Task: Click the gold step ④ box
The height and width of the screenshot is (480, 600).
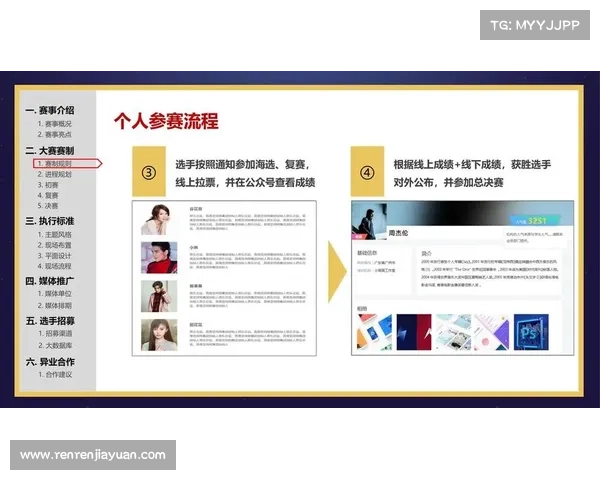Action: pos(367,171)
